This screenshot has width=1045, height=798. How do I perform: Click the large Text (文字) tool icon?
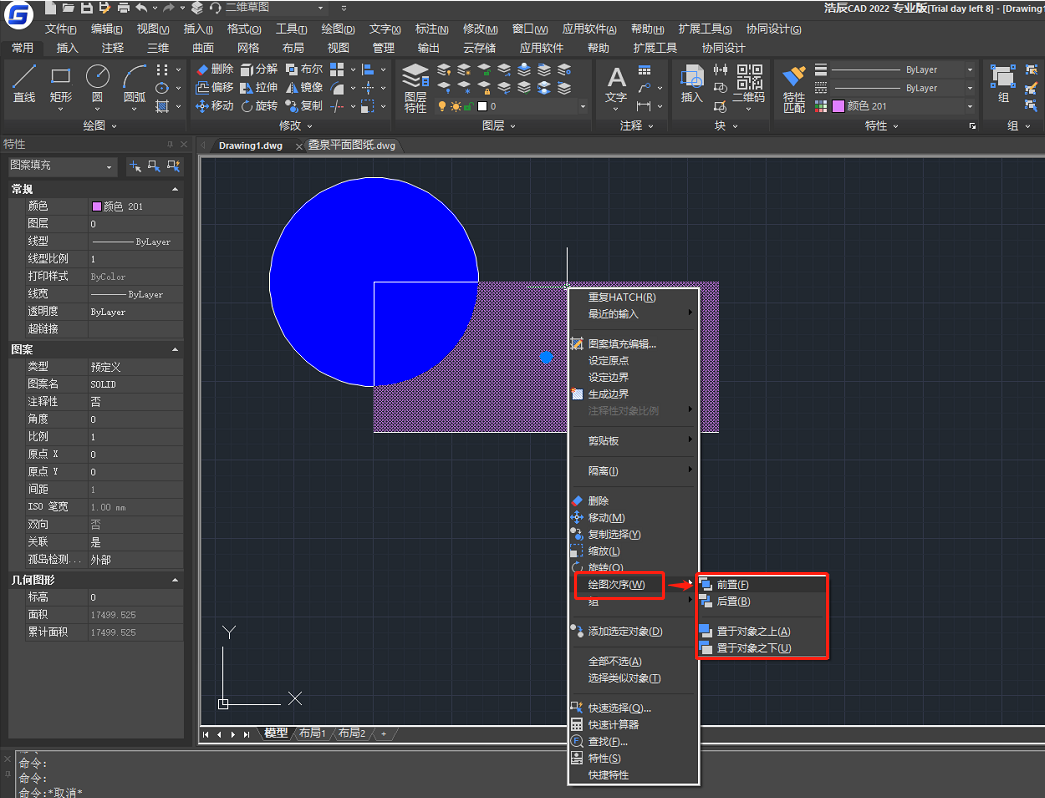616,84
